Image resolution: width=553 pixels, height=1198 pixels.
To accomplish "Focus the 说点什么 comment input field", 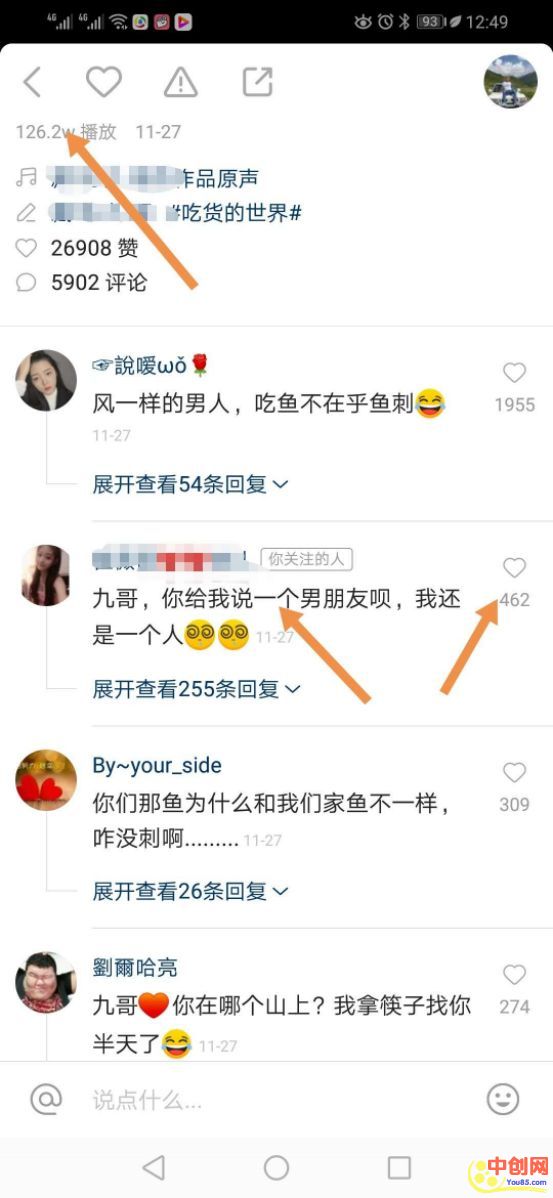I will pos(275,1099).
